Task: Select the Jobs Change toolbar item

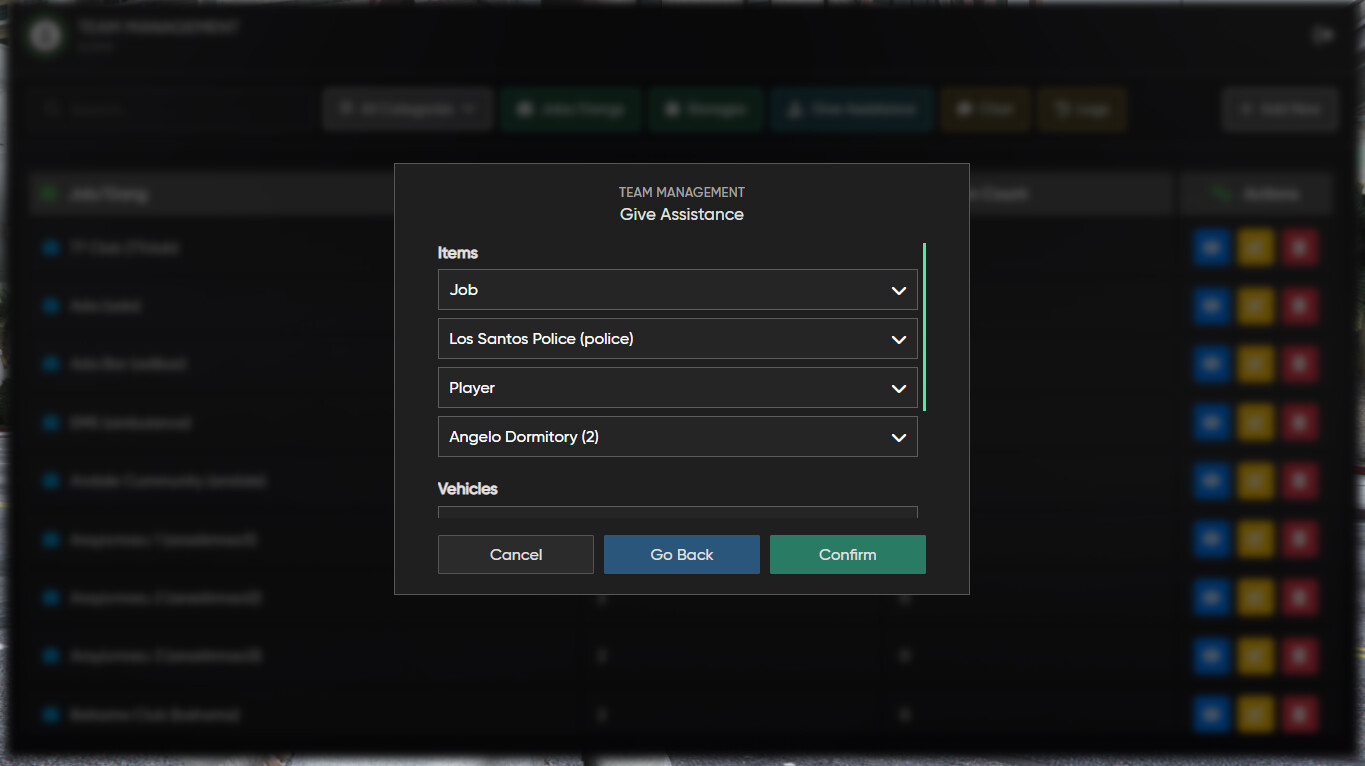Action: (570, 109)
